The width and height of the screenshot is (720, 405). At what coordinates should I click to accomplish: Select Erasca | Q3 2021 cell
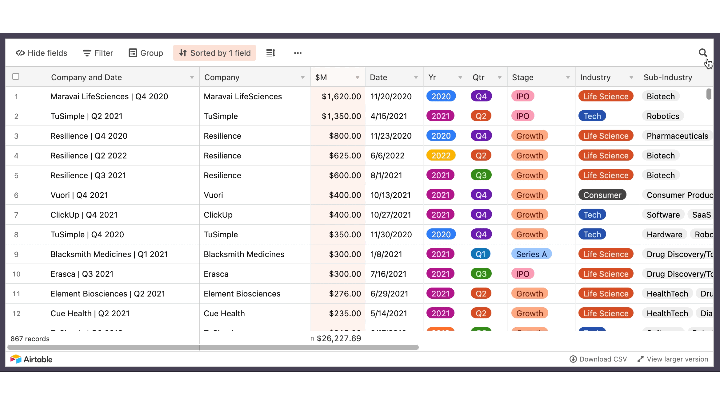click(x=82, y=274)
